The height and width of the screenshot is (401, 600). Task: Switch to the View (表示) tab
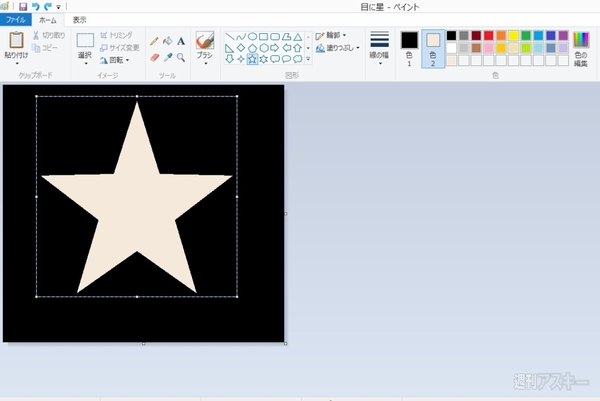[x=80, y=20]
